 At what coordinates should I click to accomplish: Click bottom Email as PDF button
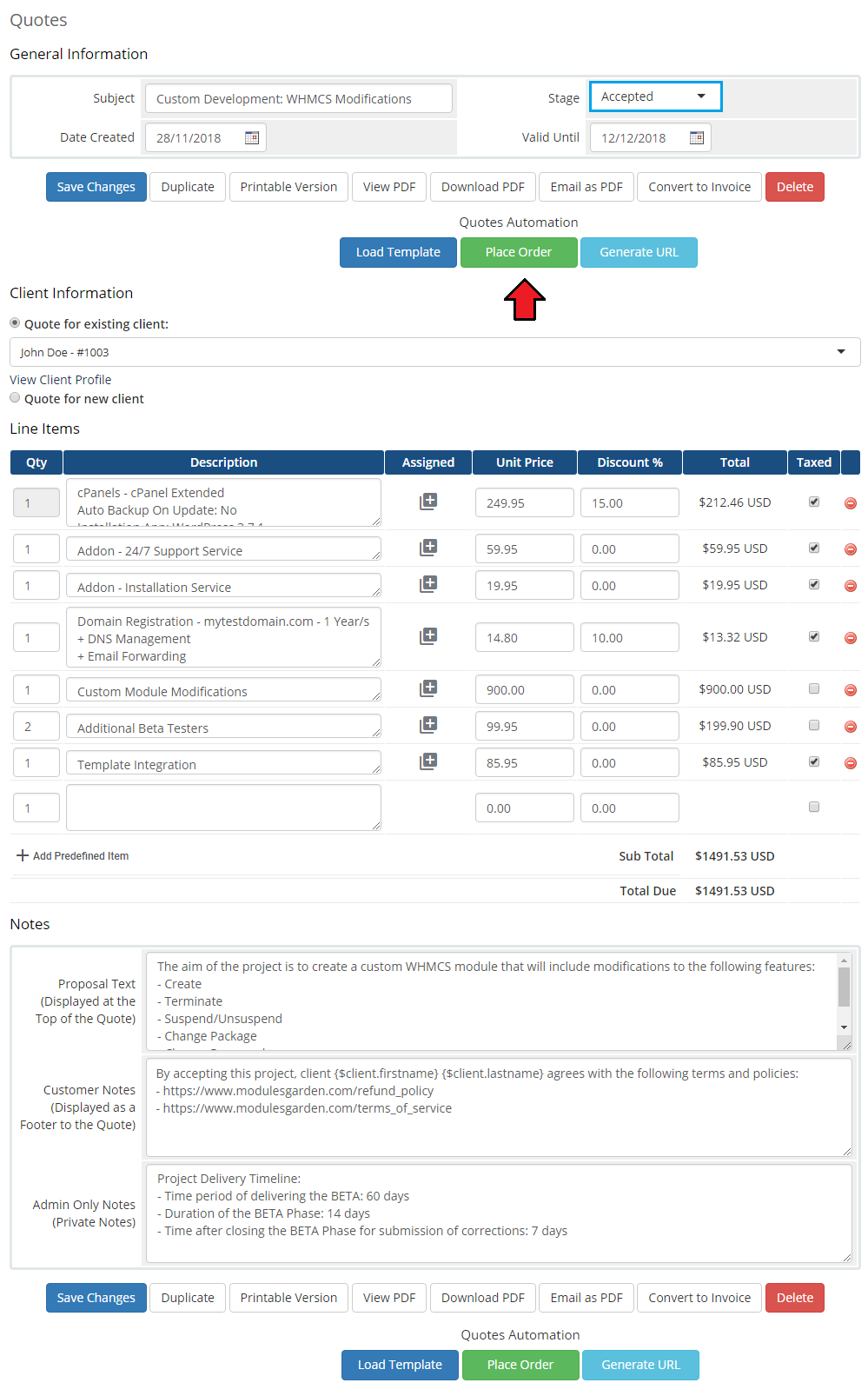pyautogui.click(x=586, y=1298)
